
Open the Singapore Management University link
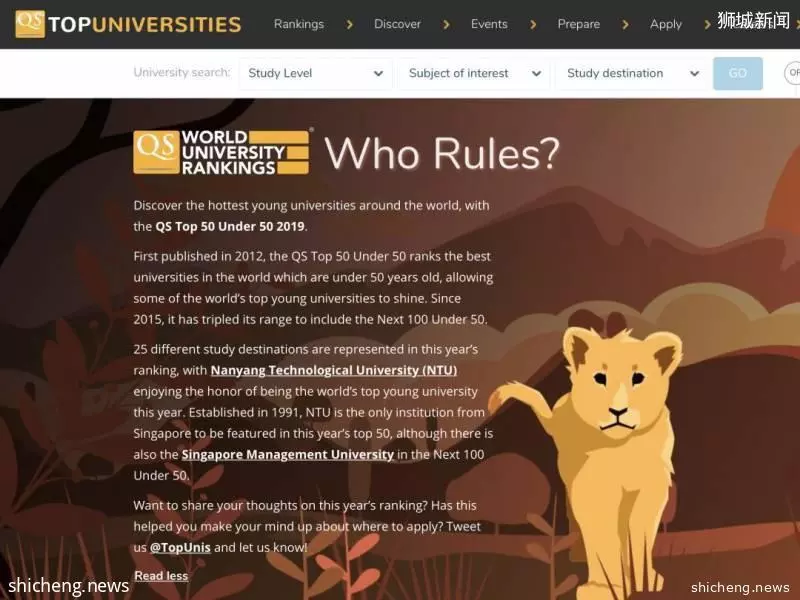click(288, 455)
